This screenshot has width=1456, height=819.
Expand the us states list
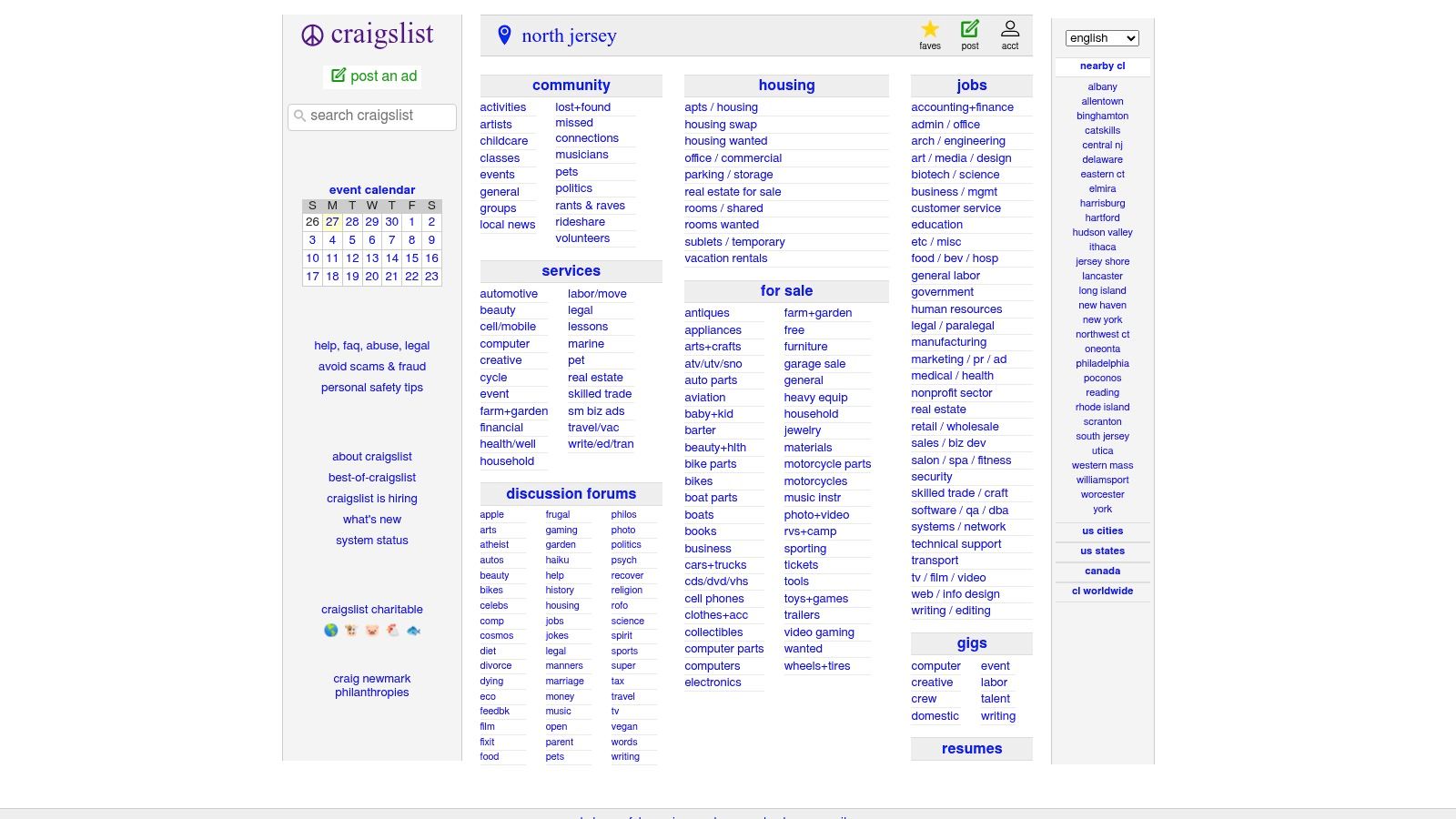tap(1102, 551)
